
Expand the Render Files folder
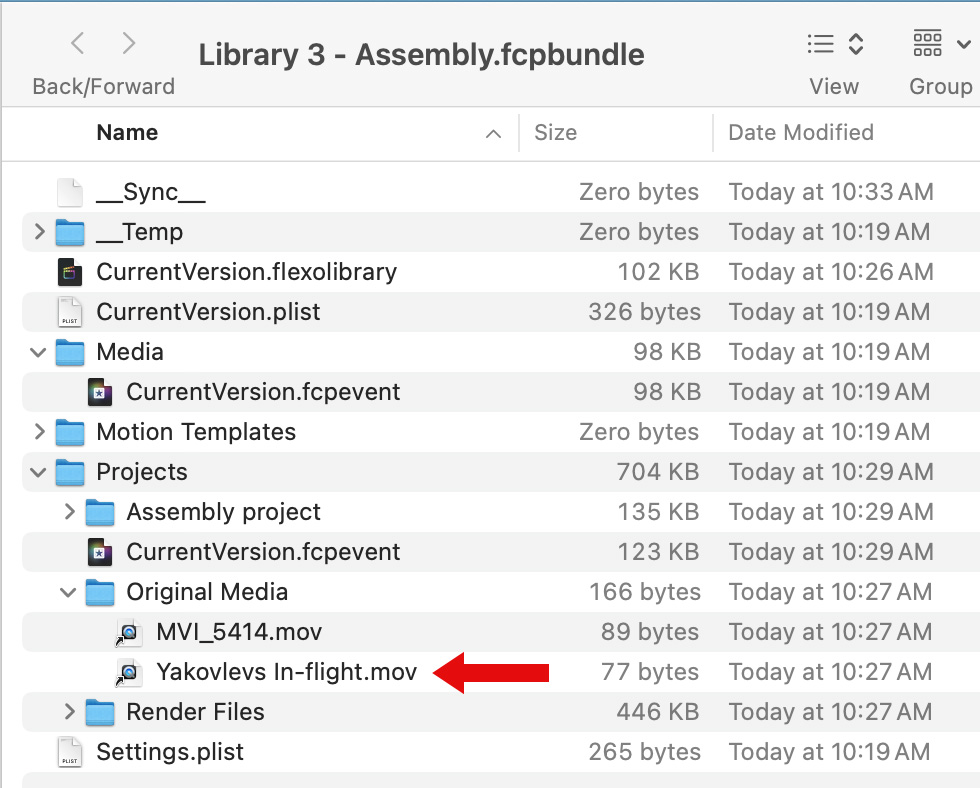point(69,712)
